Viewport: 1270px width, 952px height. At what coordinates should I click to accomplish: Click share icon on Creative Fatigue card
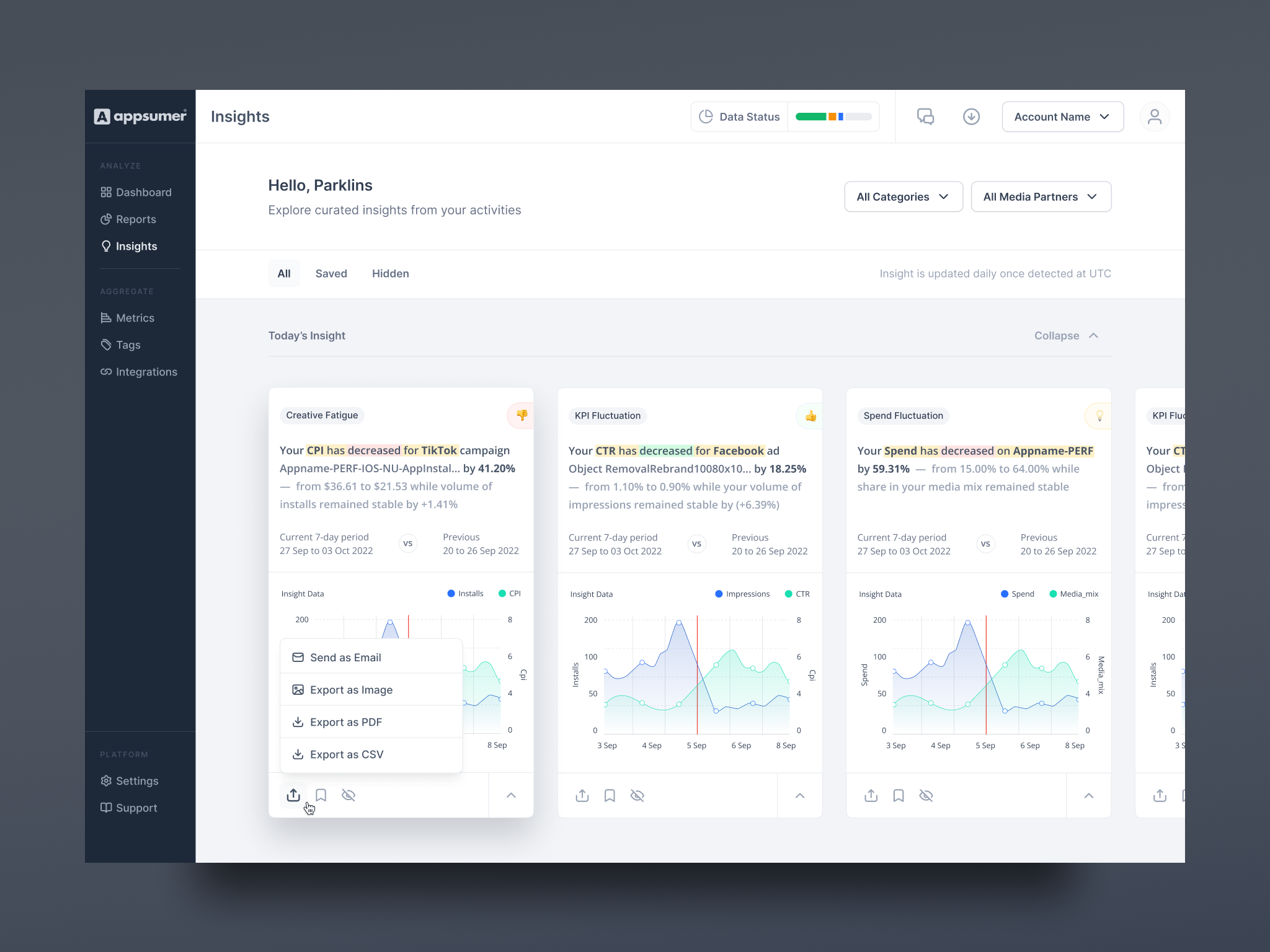293,795
